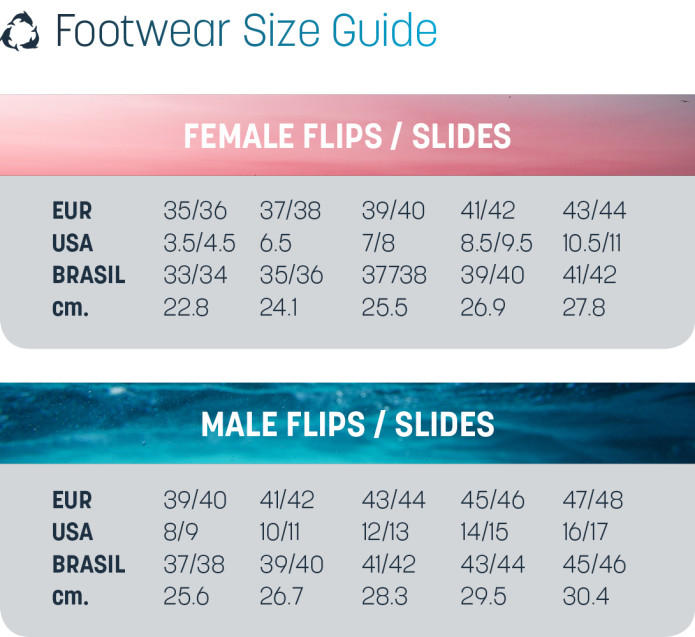Click female Brasil value 37738
Screen dimensions: 695x637
point(394,275)
